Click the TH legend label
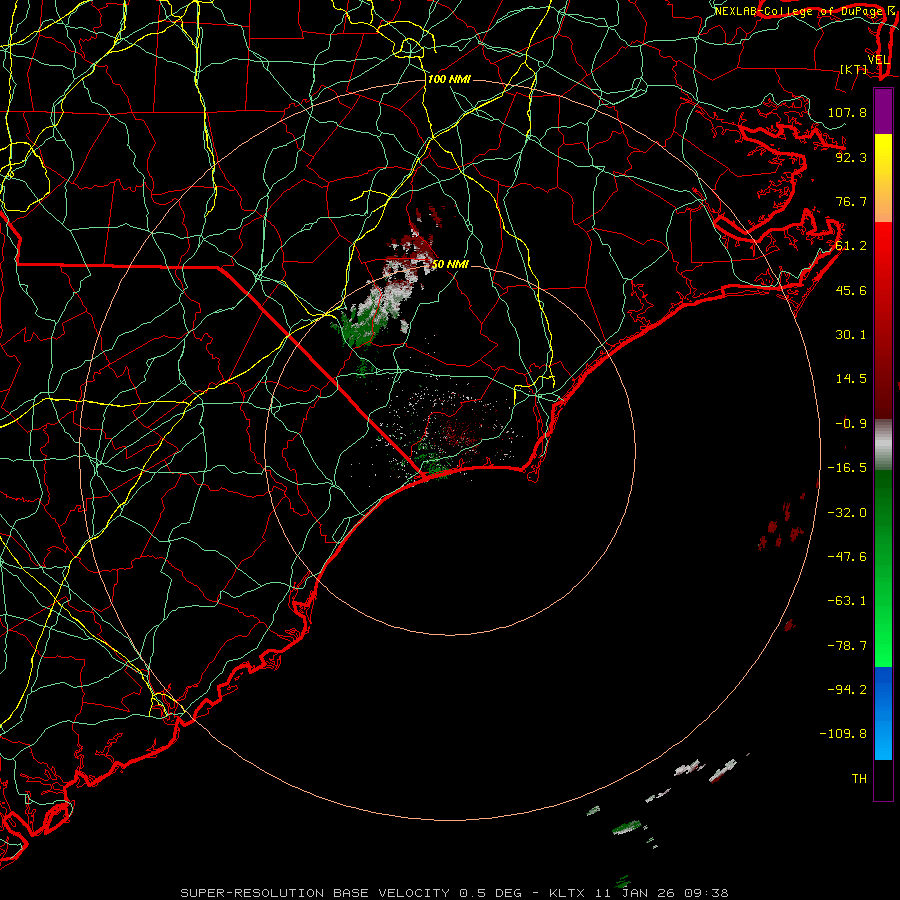Image resolution: width=900 pixels, height=900 pixels. (859, 779)
